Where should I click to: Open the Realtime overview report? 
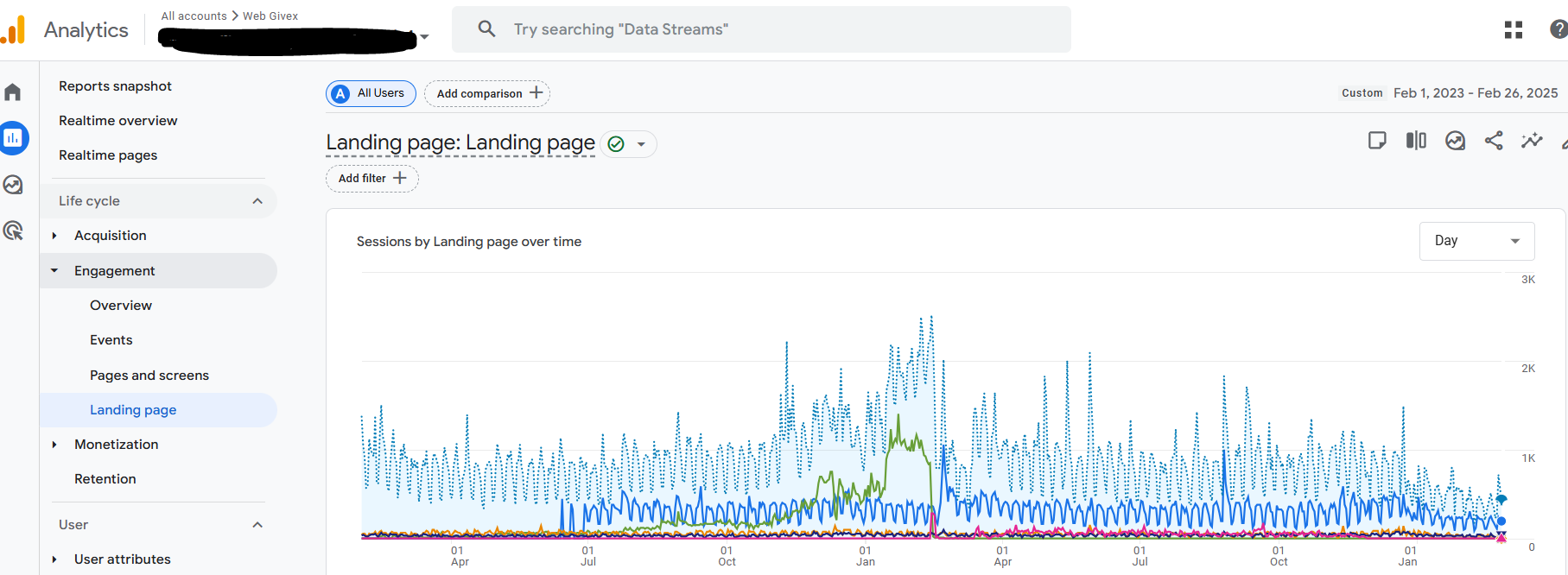coord(118,121)
